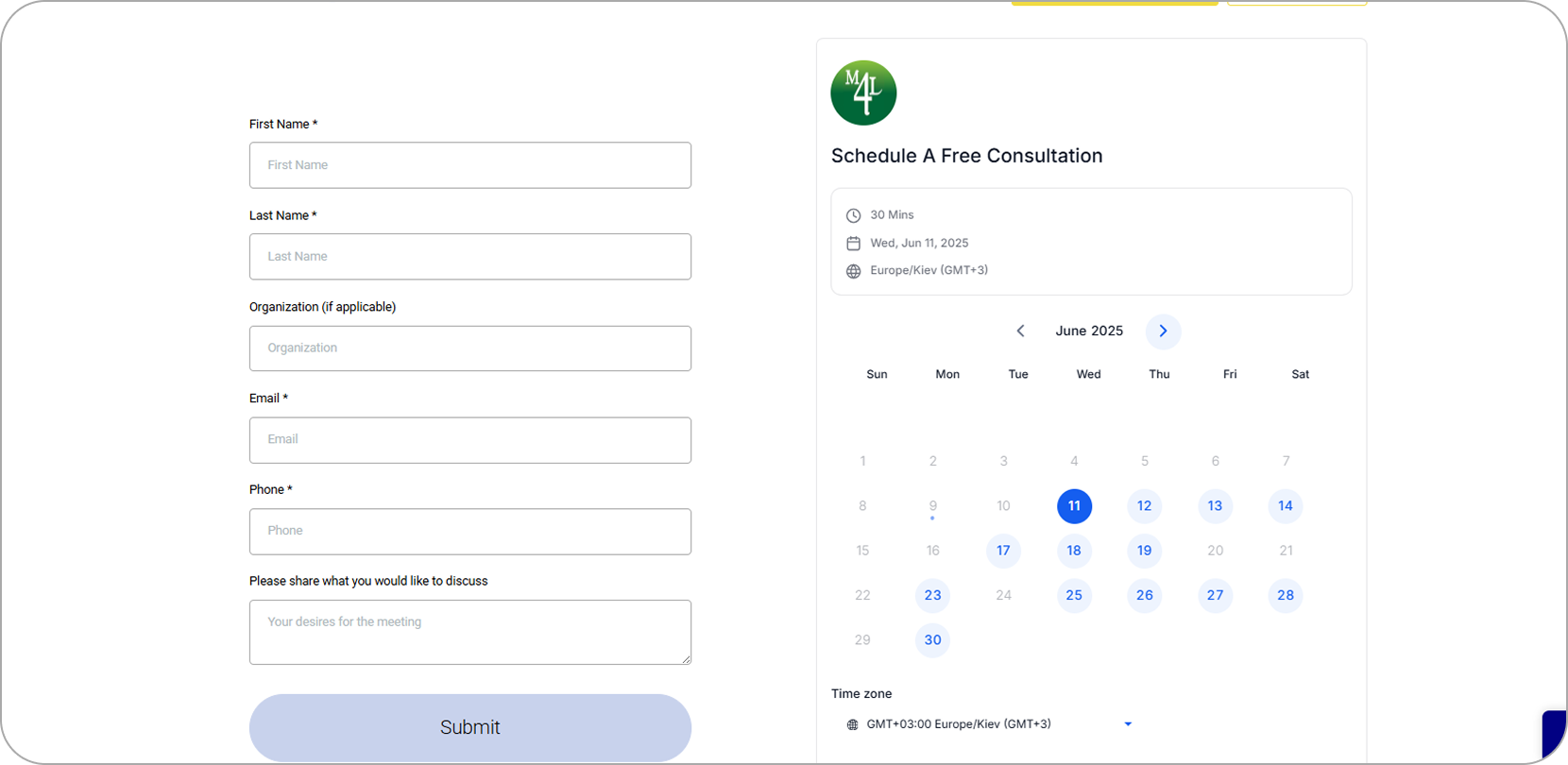Viewport: 1568px width, 765px height.
Task: Select June 26 date
Action: [1145, 595]
